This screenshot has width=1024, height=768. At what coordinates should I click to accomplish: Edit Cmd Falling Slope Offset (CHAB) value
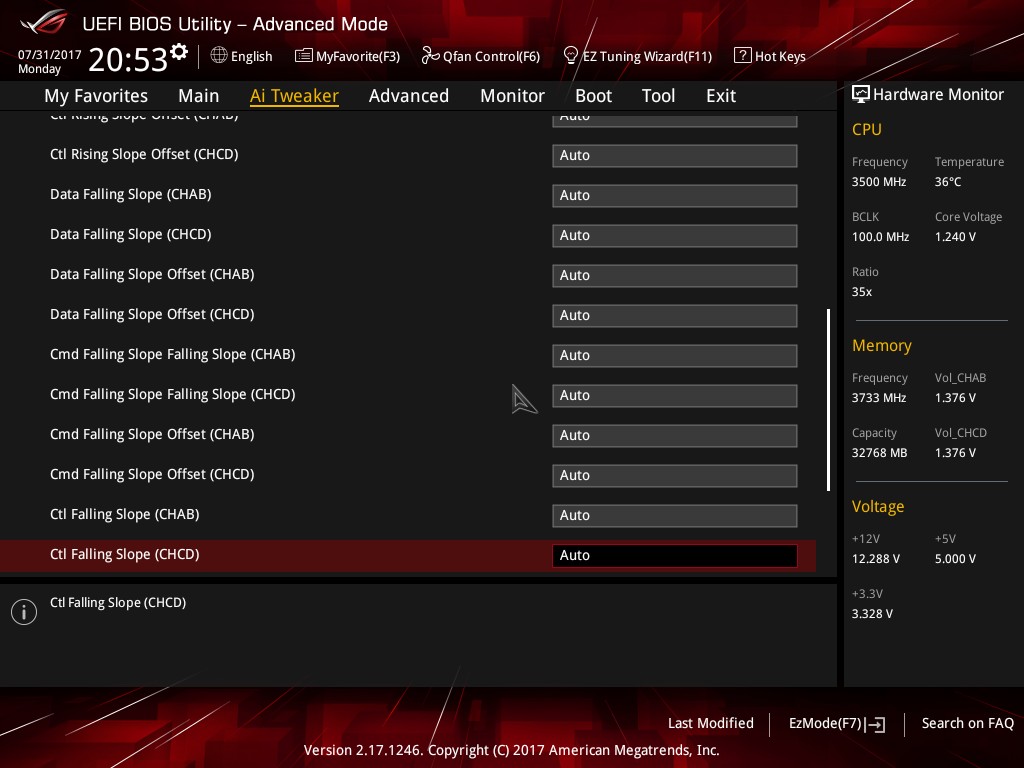(x=675, y=436)
